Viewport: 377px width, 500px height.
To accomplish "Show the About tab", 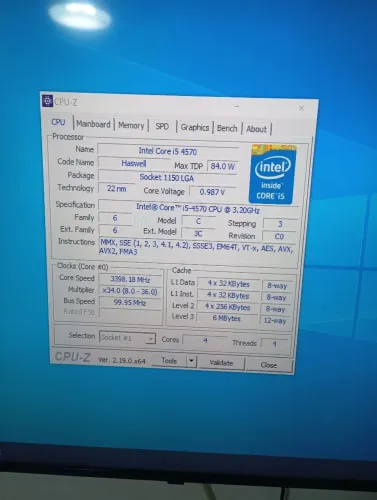I will click(256, 129).
